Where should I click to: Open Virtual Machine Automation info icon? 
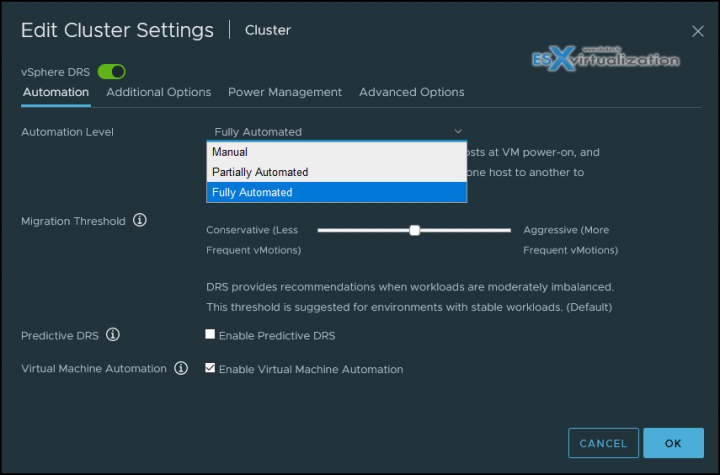181,369
